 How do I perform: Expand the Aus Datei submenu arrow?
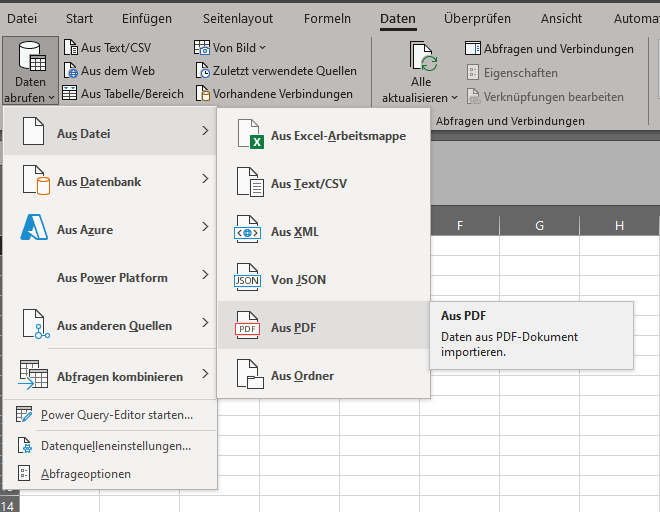click(x=205, y=131)
